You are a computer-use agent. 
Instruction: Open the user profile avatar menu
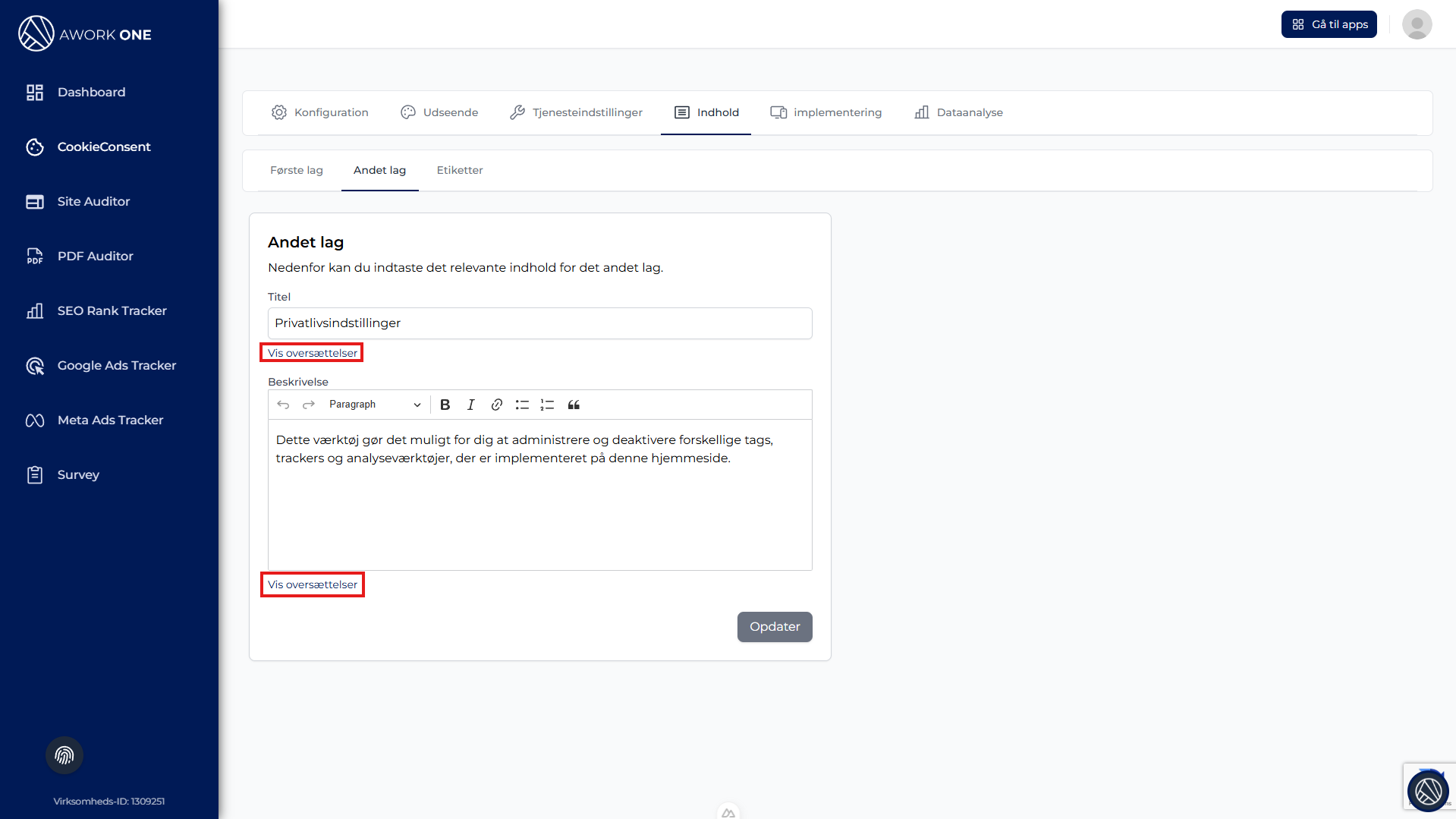point(1417,24)
